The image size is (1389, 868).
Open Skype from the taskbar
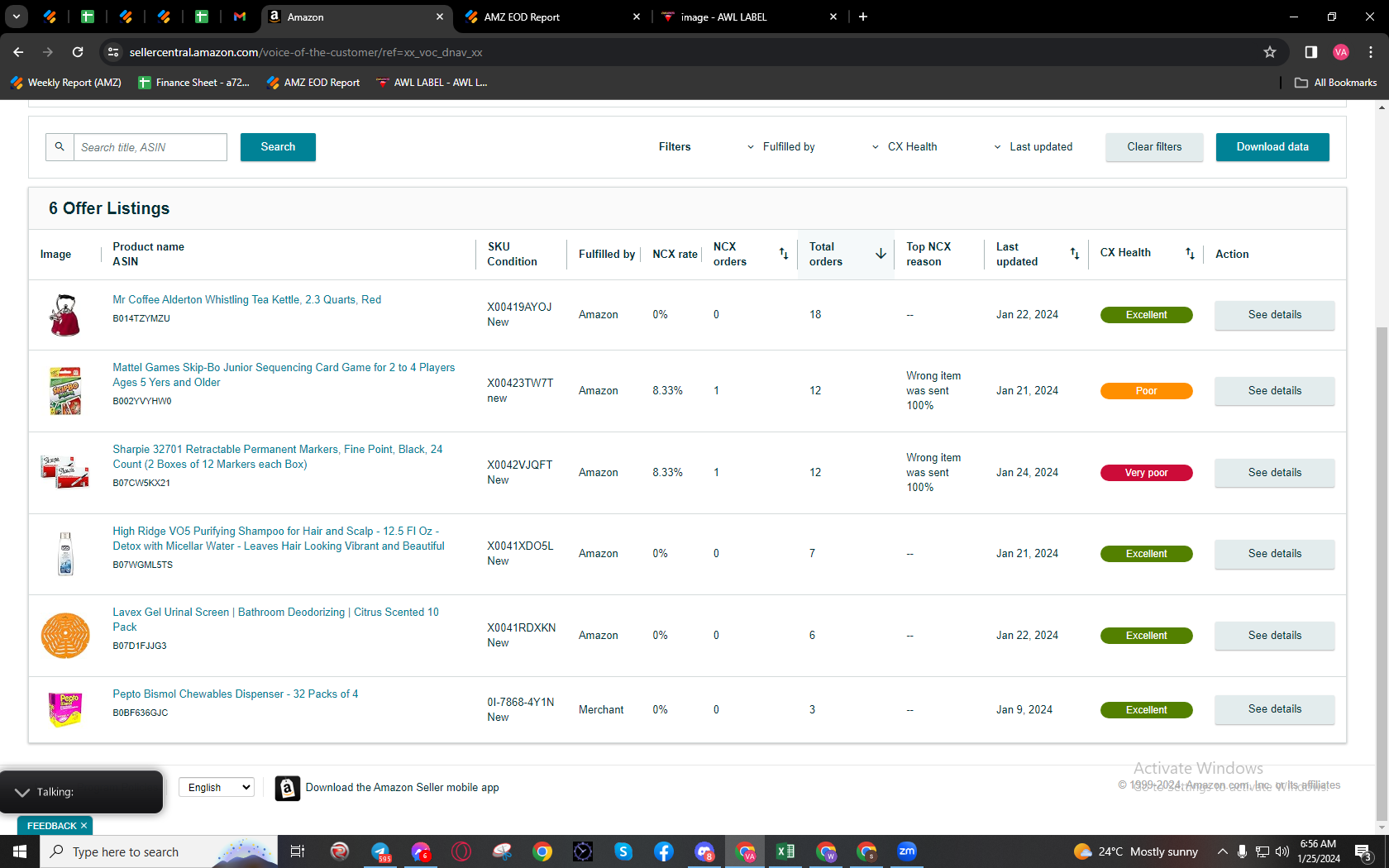pyautogui.click(x=623, y=851)
